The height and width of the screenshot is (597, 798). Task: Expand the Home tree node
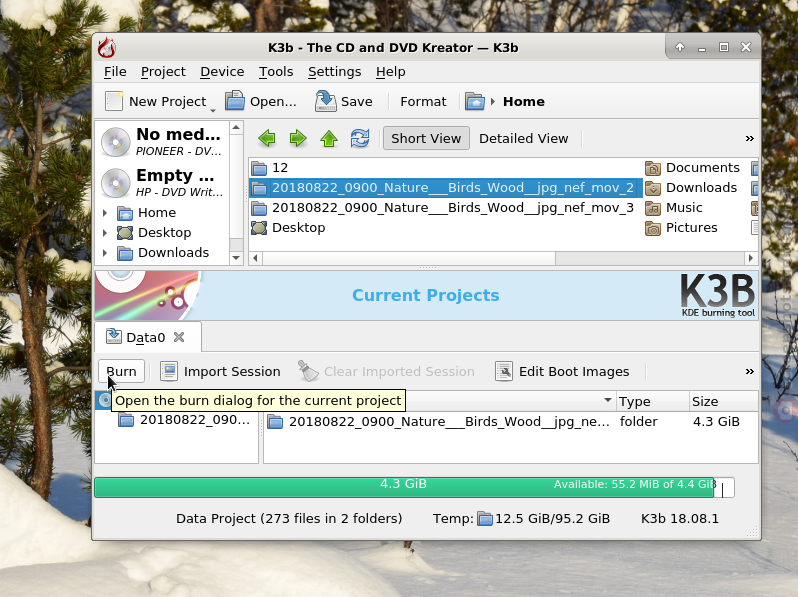click(x=105, y=213)
